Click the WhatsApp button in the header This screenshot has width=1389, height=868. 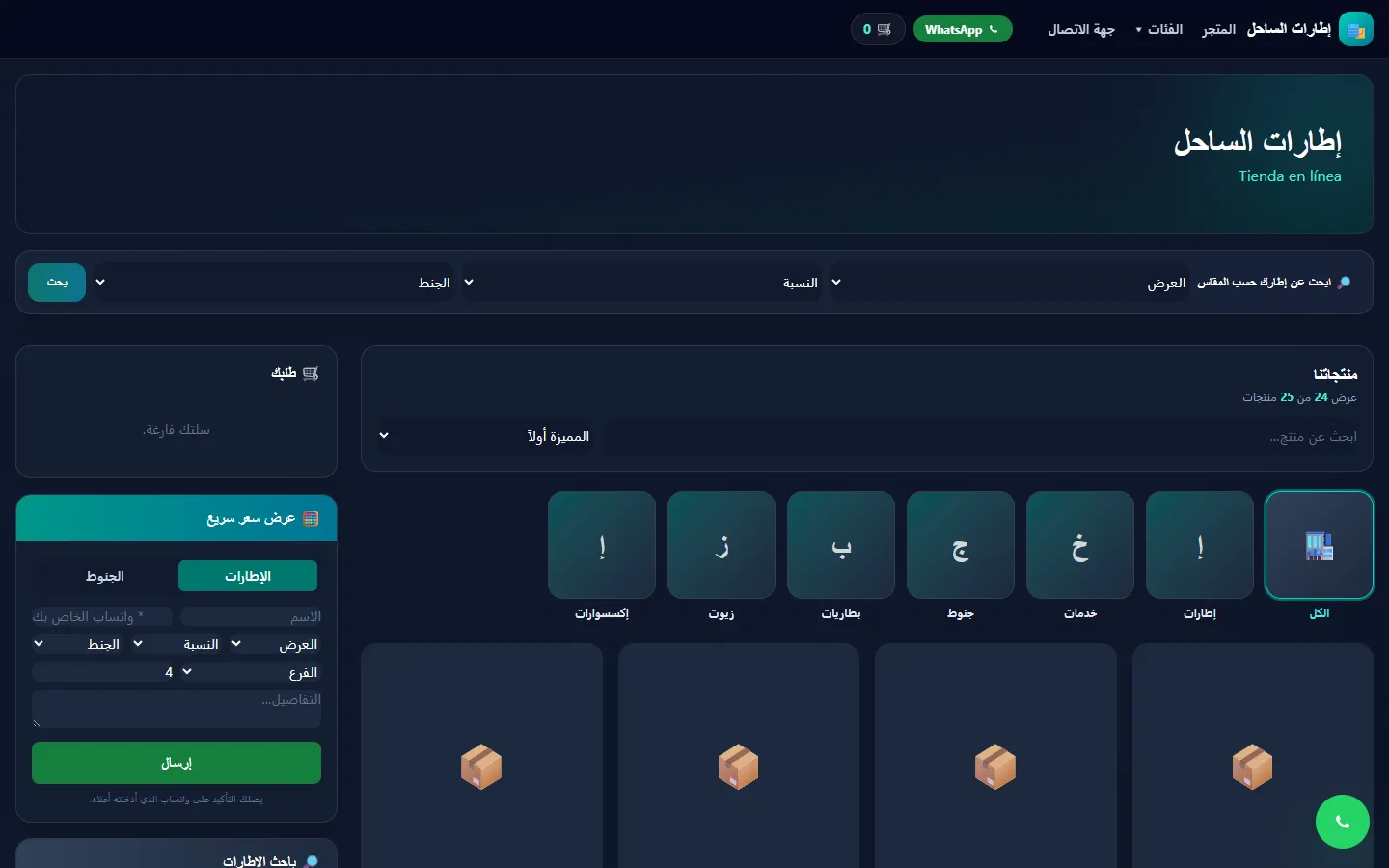(963, 29)
